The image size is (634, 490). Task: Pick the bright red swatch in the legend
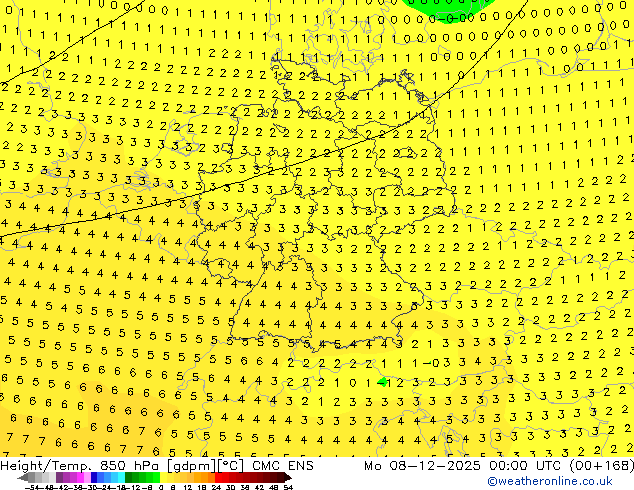pyautogui.click(x=218, y=478)
